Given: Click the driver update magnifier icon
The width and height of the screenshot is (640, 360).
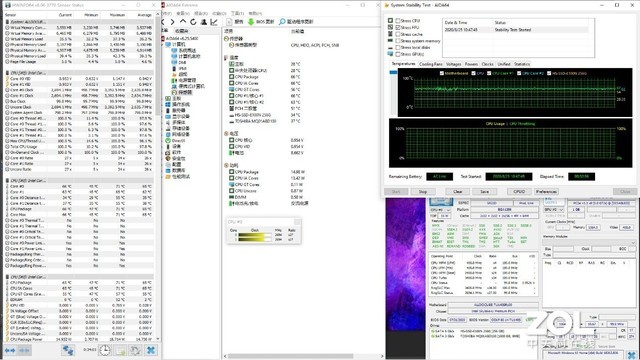Looking at the screenshot, I should point(282,22).
